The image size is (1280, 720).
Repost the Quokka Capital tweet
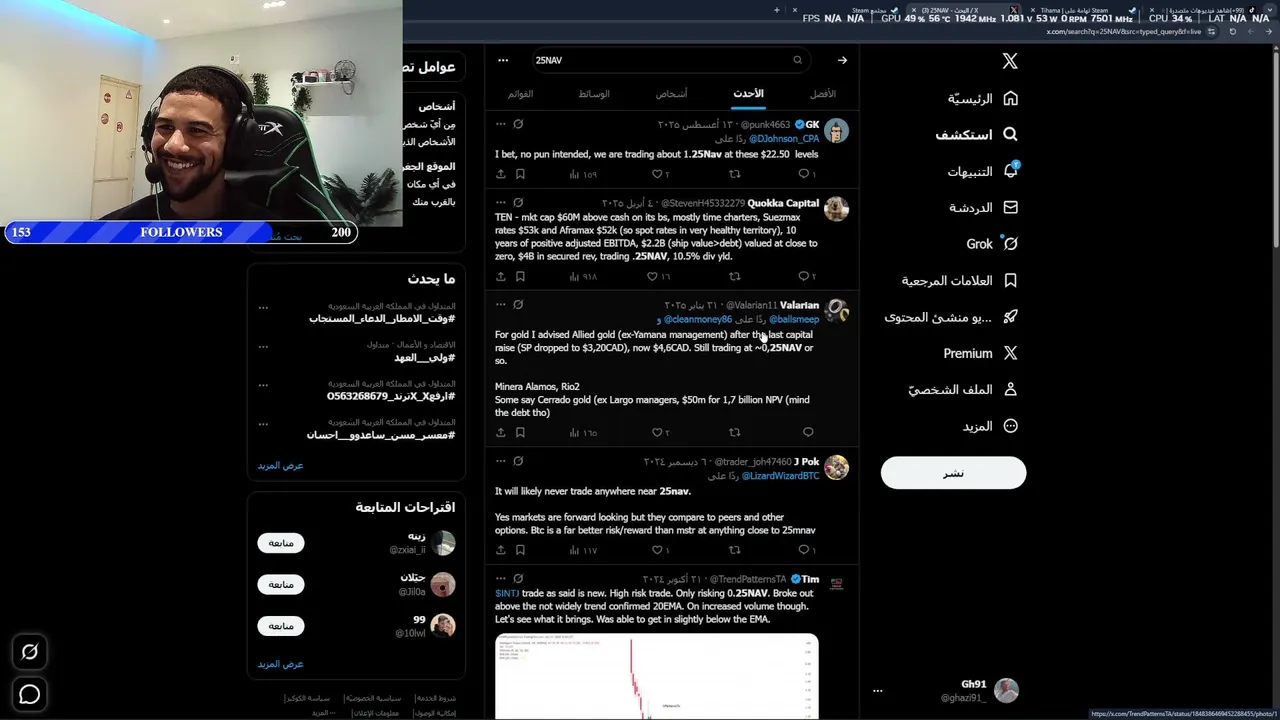734,276
